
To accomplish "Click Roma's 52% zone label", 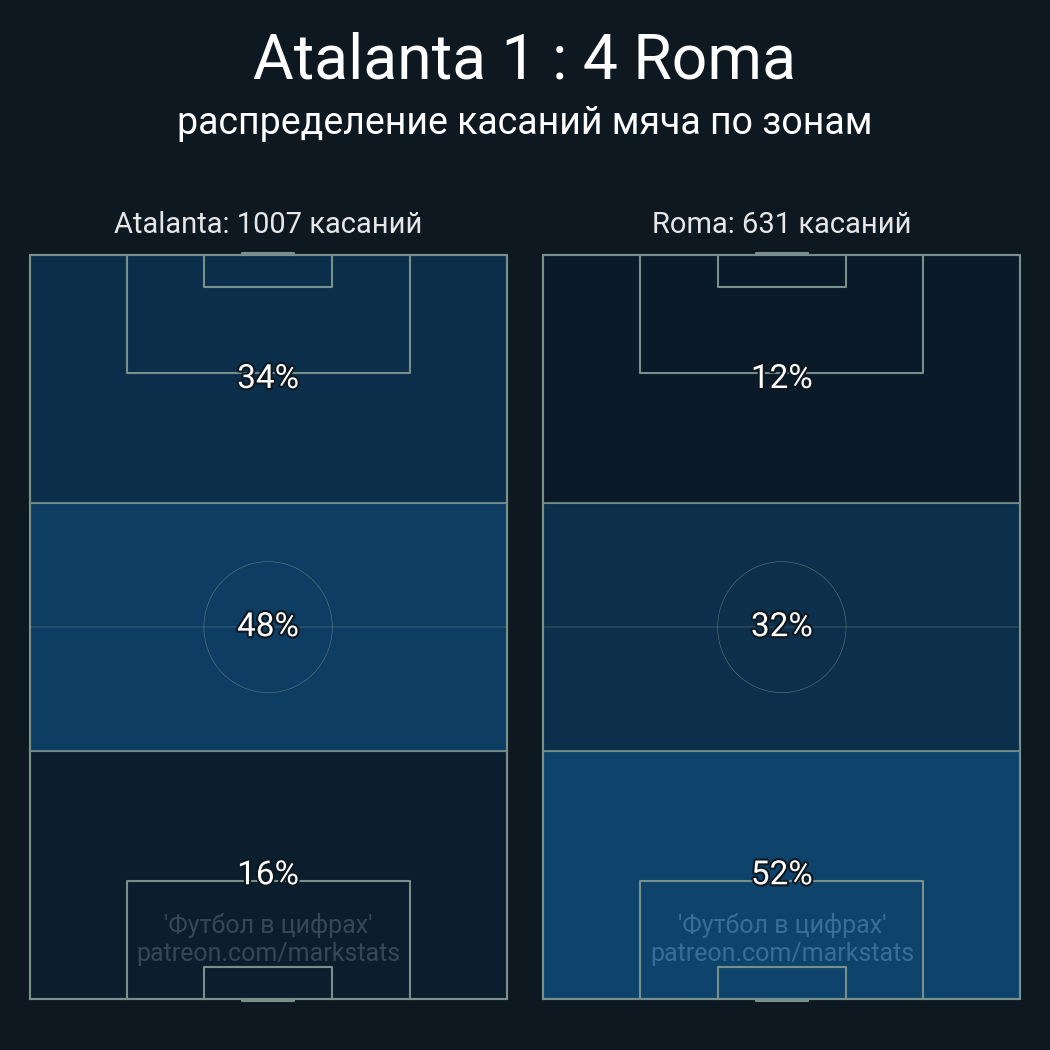I will pyautogui.click(x=781, y=873).
